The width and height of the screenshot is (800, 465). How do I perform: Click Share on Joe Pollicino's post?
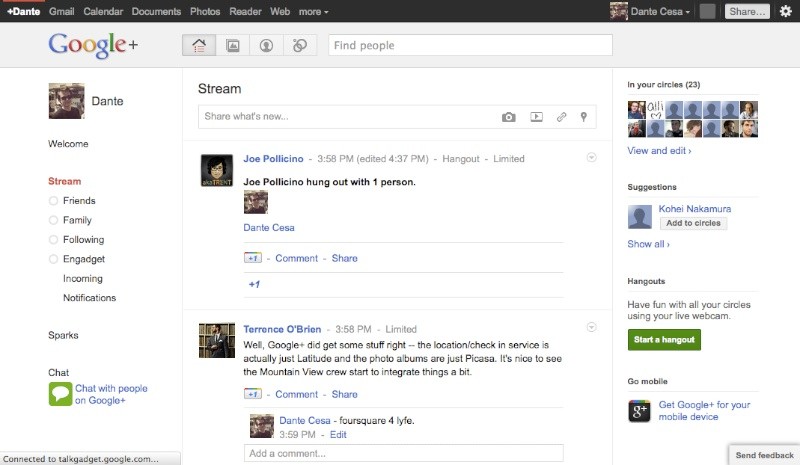pyautogui.click(x=344, y=258)
